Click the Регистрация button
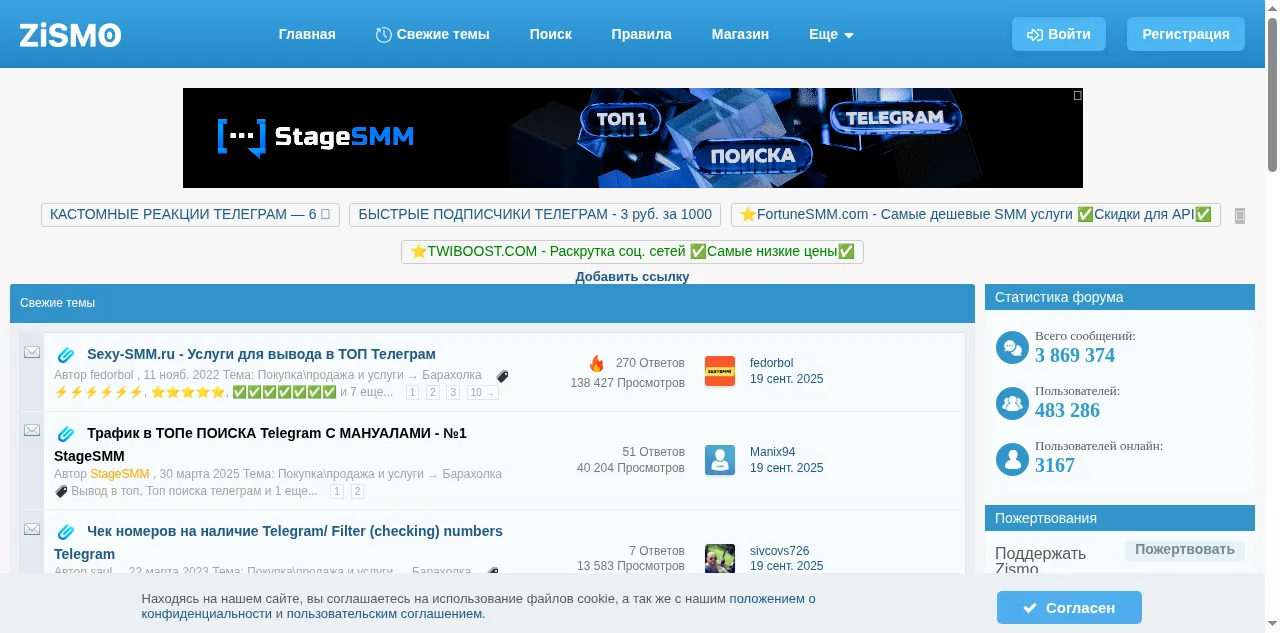This screenshot has height=633, width=1280. click(1186, 34)
